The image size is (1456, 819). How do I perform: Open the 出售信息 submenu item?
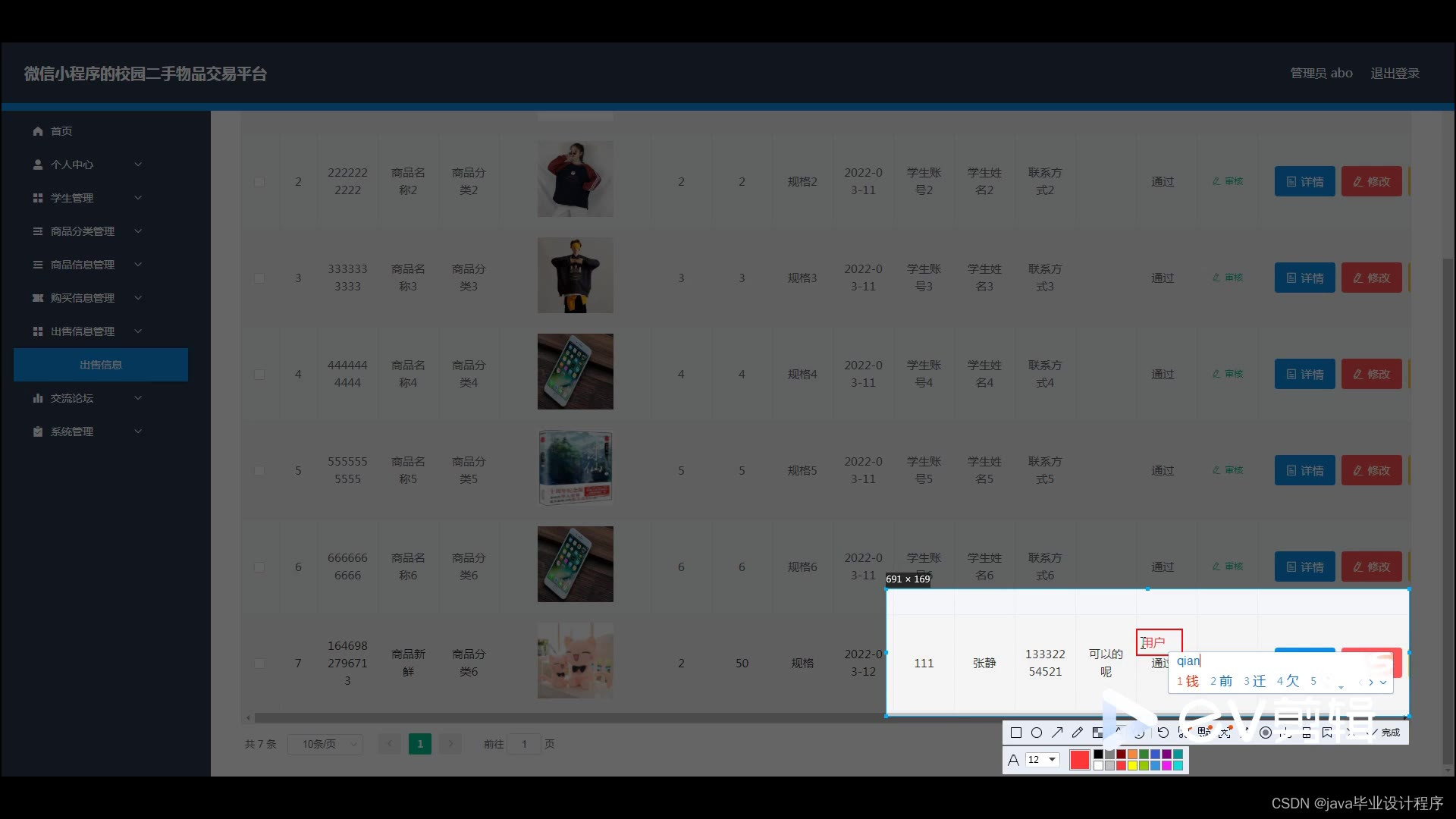(101, 365)
